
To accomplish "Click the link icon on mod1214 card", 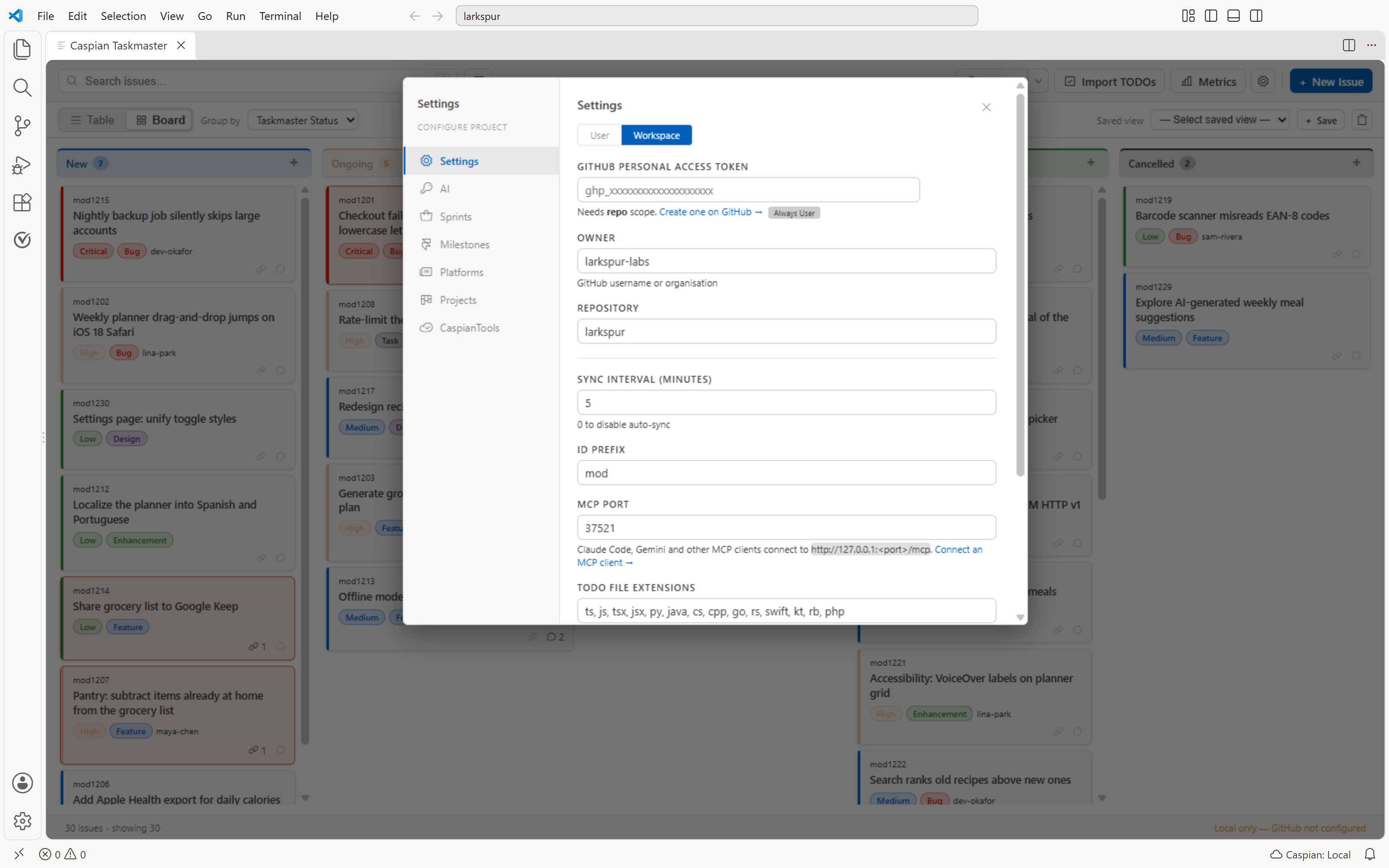I will pyautogui.click(x=253, y=646).
